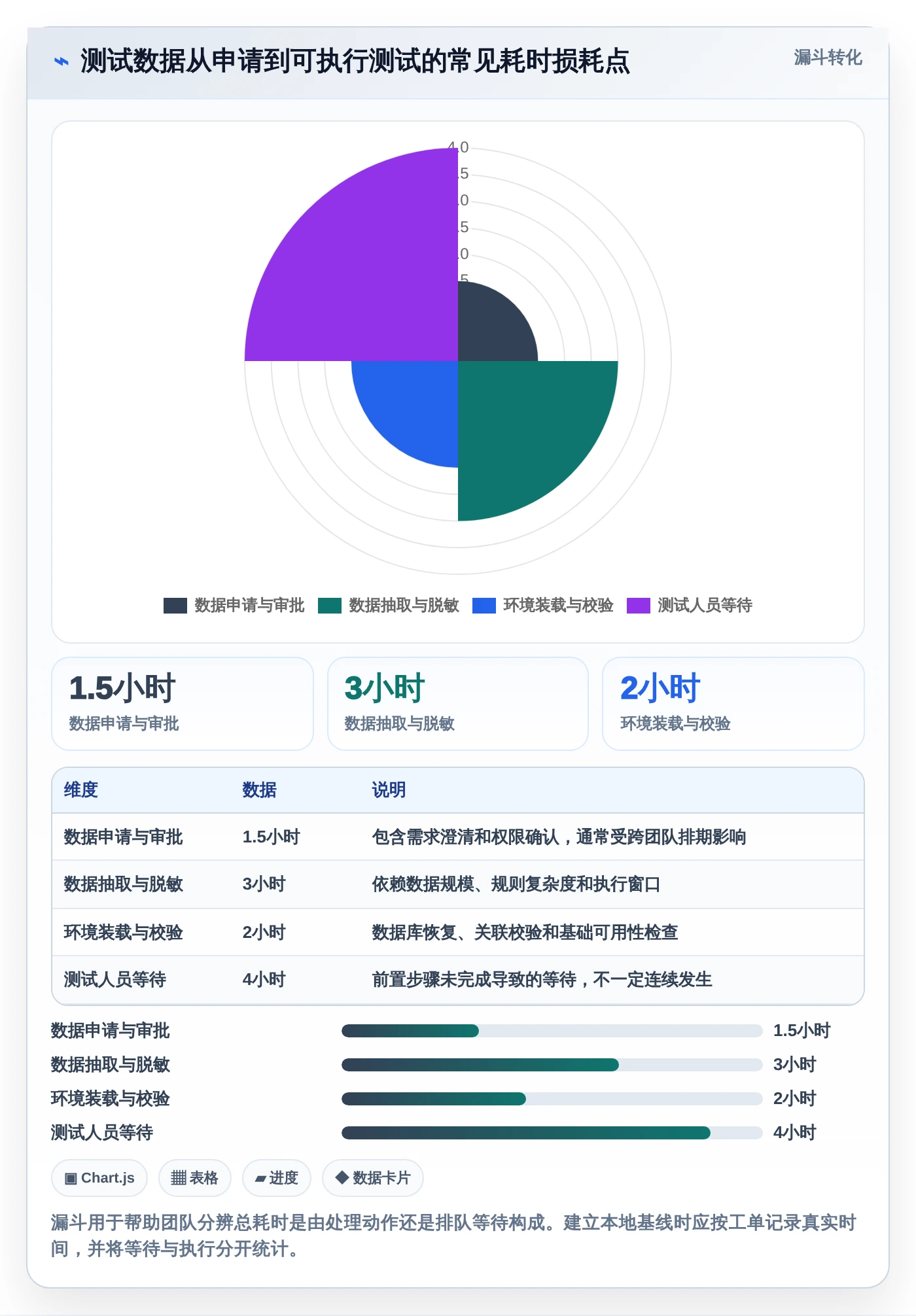Click the 环境装载与校验 progress bar

pos(552,1099)
